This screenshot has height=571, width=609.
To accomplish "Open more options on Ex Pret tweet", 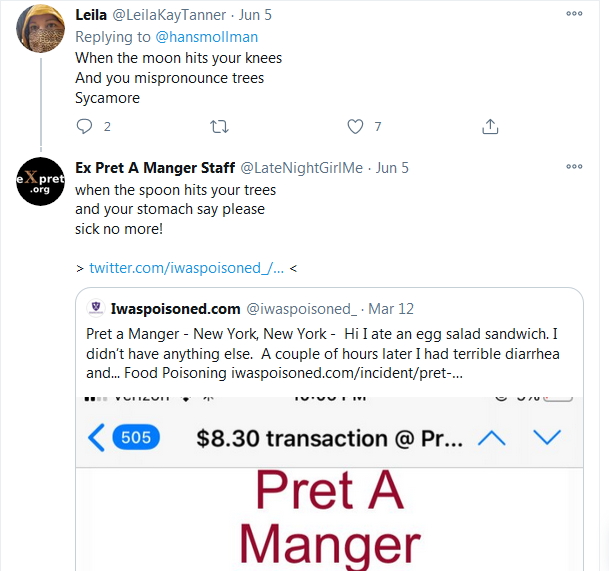I will point(574,167).
